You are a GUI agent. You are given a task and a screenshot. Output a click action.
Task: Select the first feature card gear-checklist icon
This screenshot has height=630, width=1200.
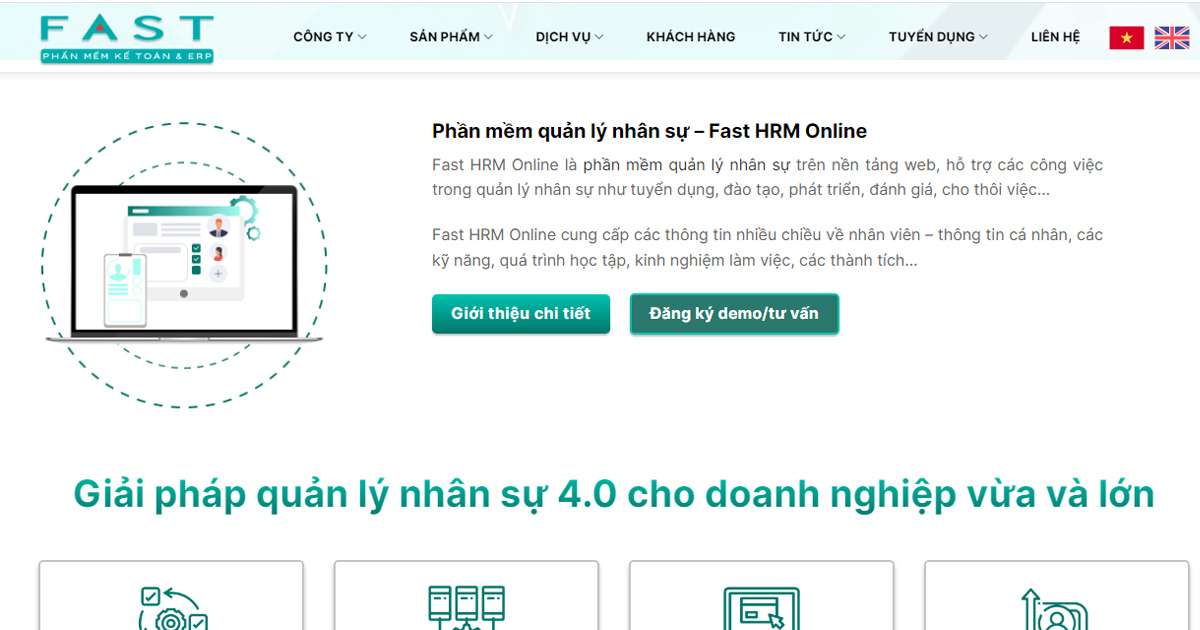(x=171, y=608)
